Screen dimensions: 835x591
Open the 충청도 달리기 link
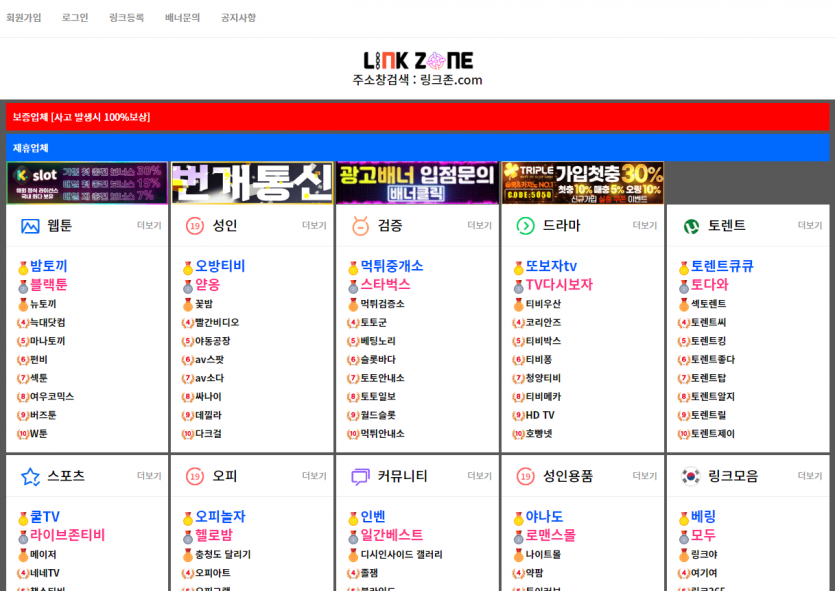pos(223,555)
